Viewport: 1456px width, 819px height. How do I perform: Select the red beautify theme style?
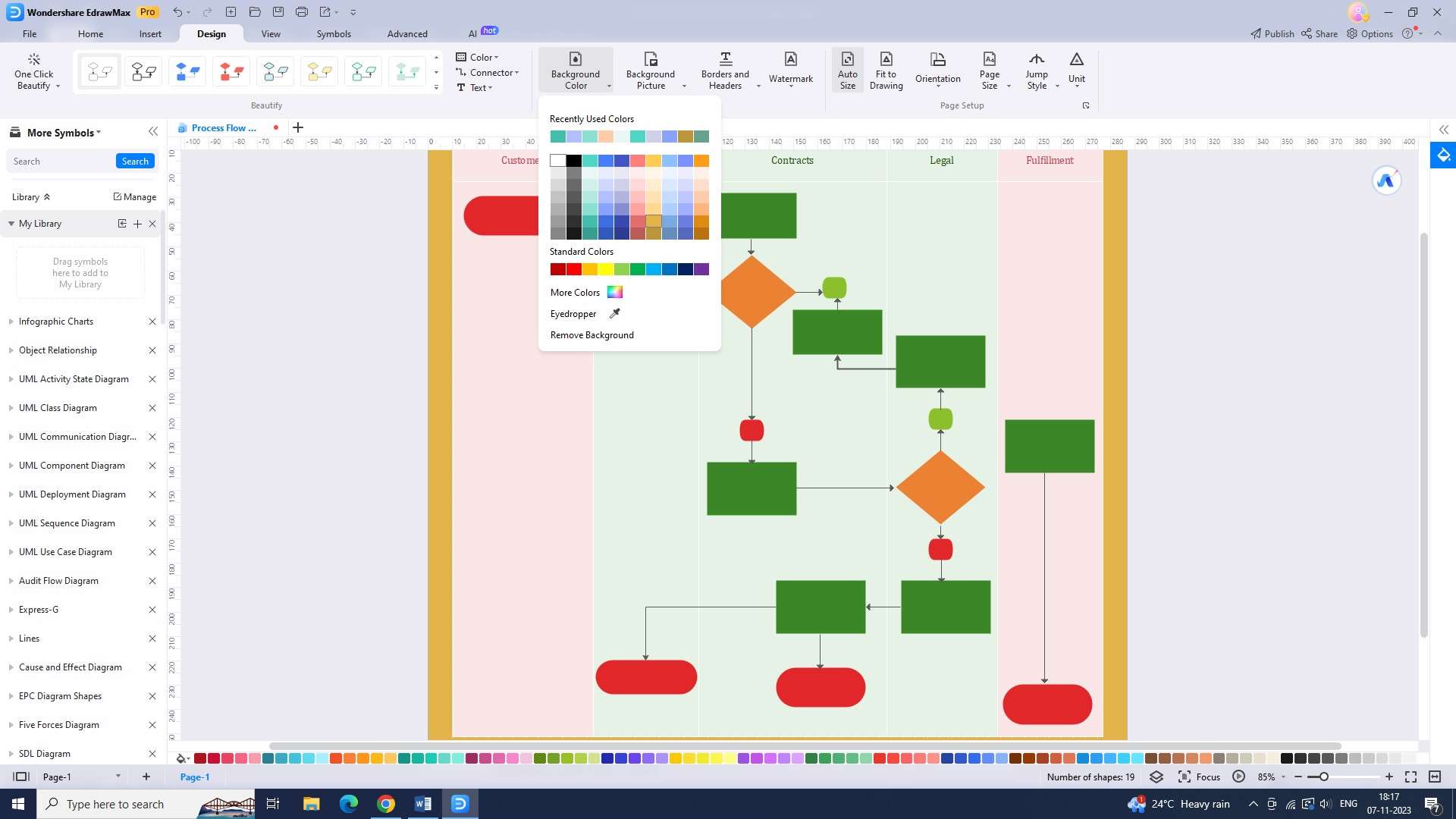231,72
